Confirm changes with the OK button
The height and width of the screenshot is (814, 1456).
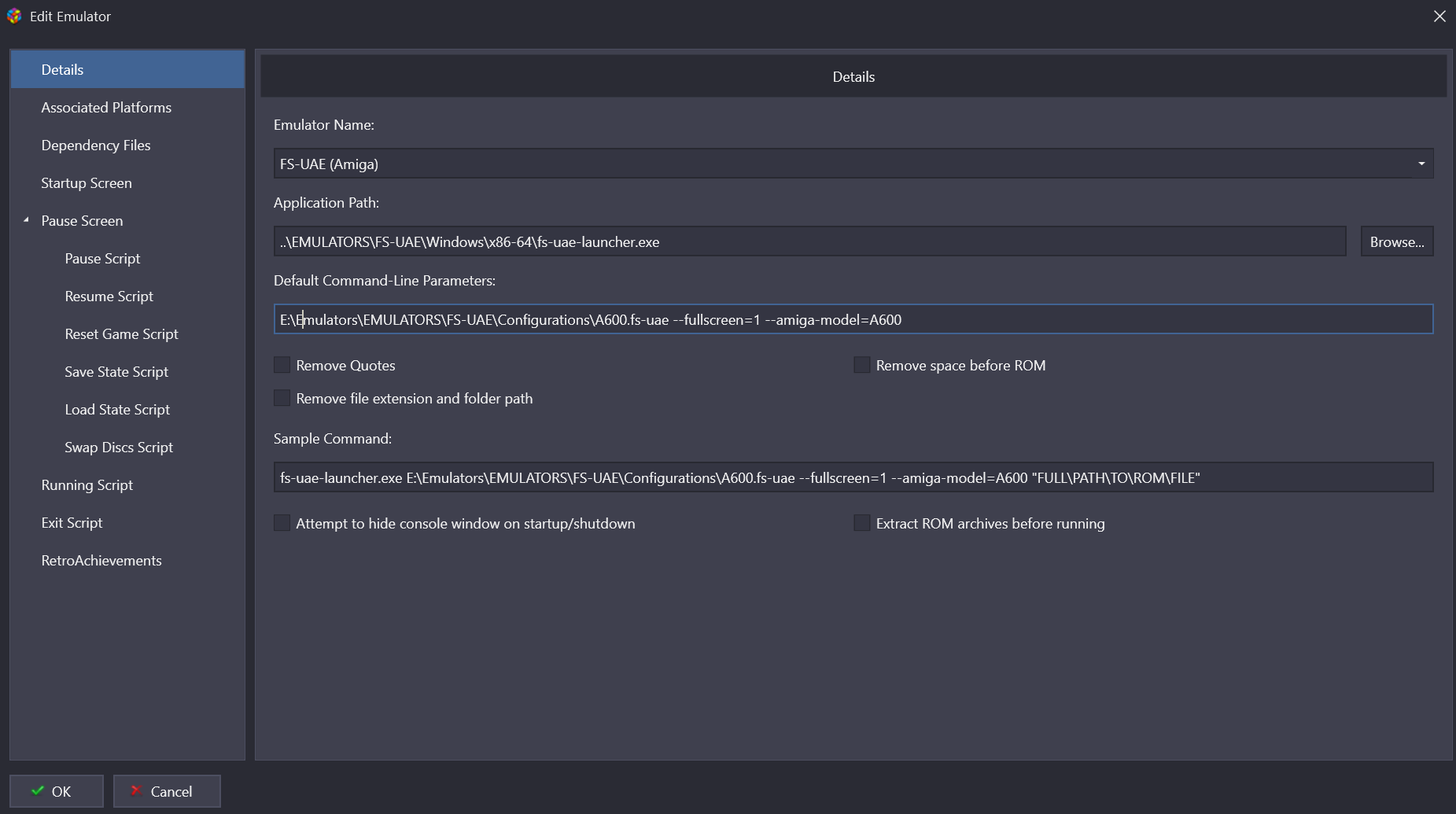[x=57, y=791]
